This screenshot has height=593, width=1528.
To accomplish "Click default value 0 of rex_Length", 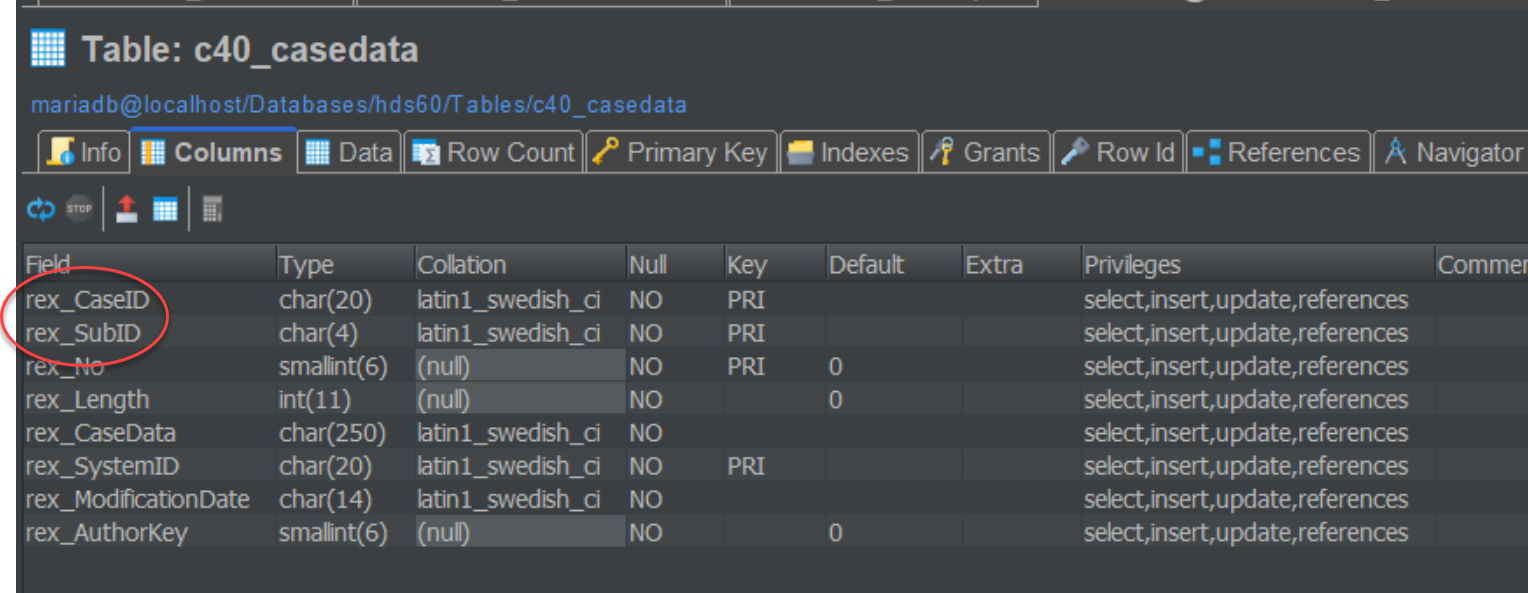I will coord(894,399).
